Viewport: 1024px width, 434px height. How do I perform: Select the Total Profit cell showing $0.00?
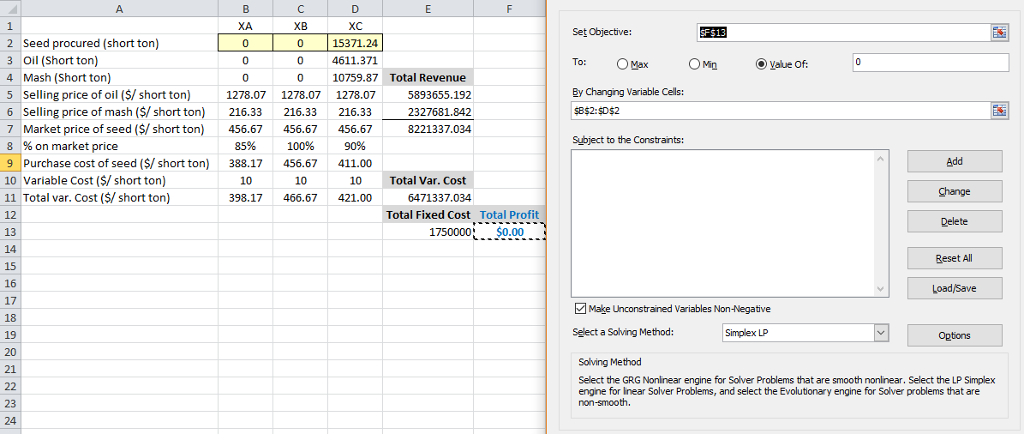510,232
